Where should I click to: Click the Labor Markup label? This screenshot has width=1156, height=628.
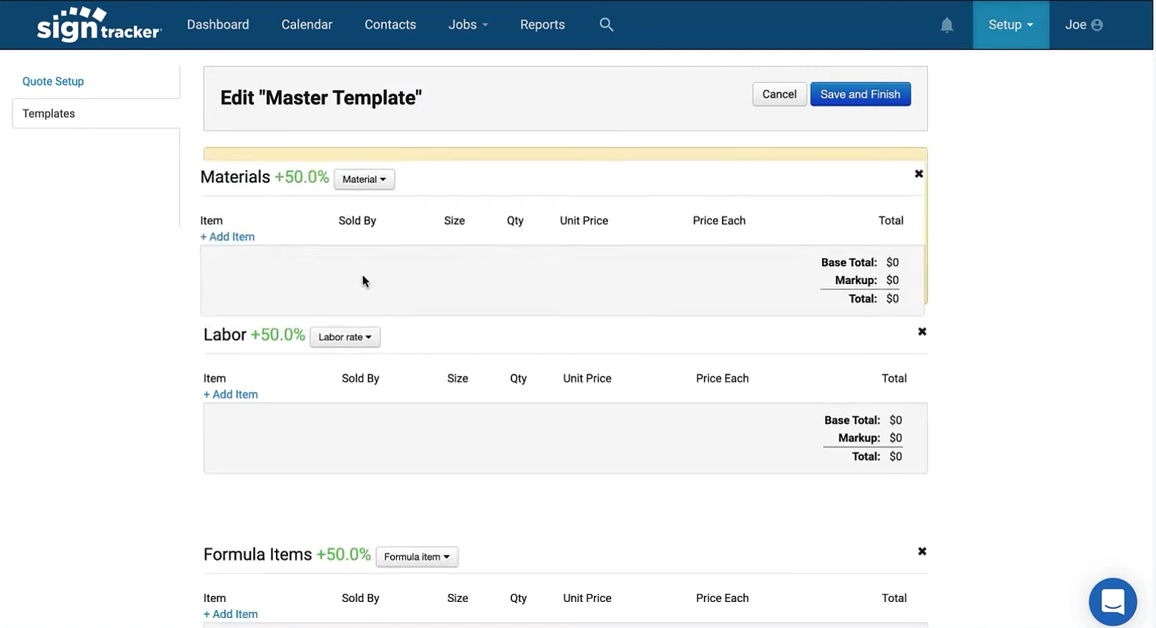pyautogui.click(x=859, y=438)
